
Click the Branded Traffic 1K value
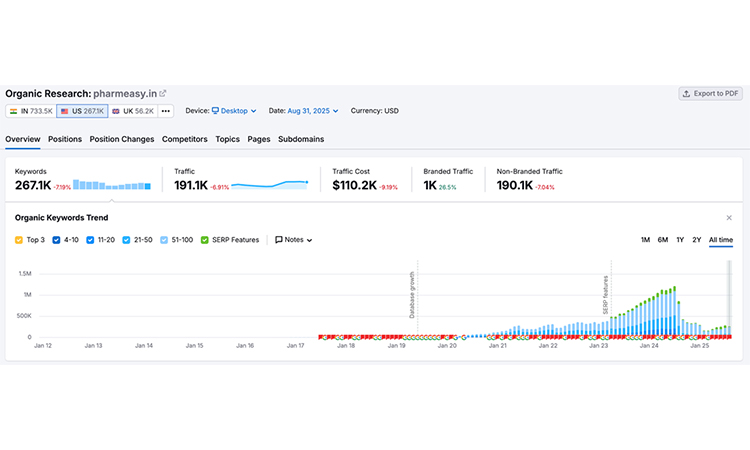(x=430, y=185)
